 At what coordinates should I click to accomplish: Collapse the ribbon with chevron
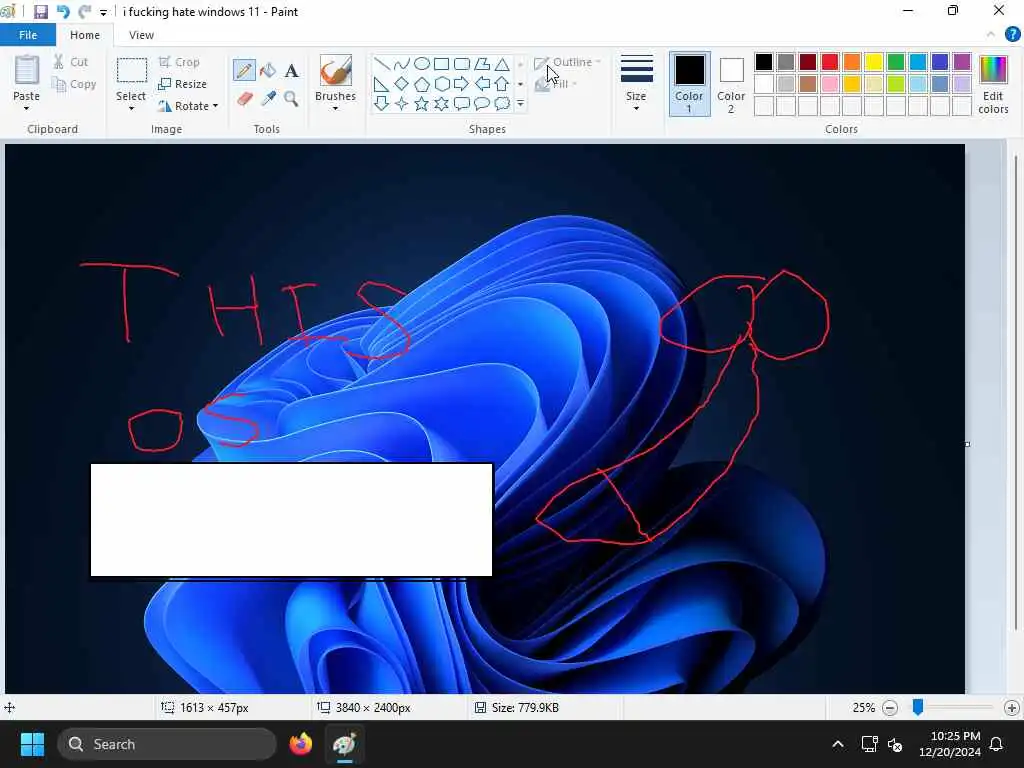point(991,35)
